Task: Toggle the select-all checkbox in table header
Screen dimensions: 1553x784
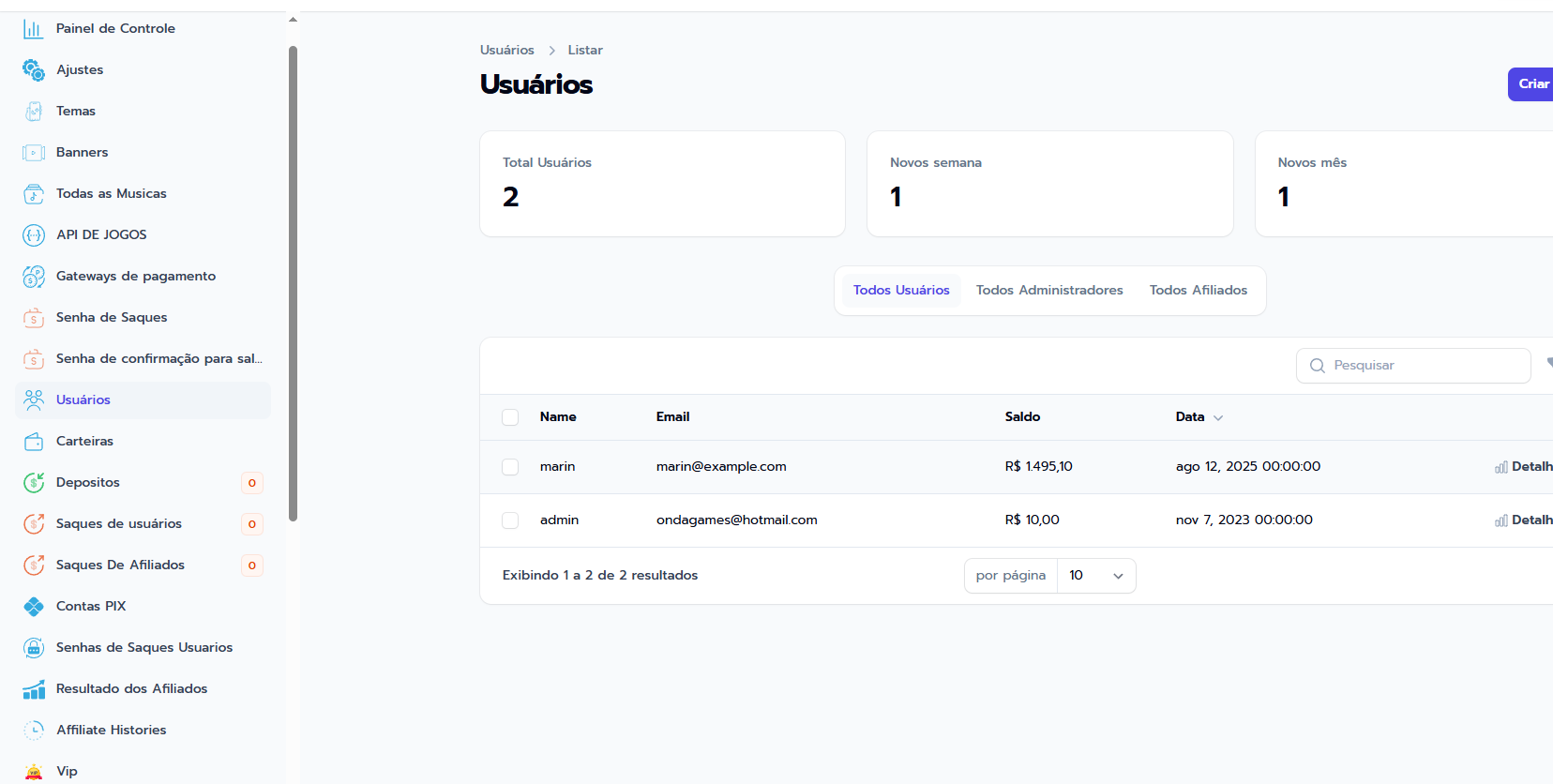Action: point(510,417)
